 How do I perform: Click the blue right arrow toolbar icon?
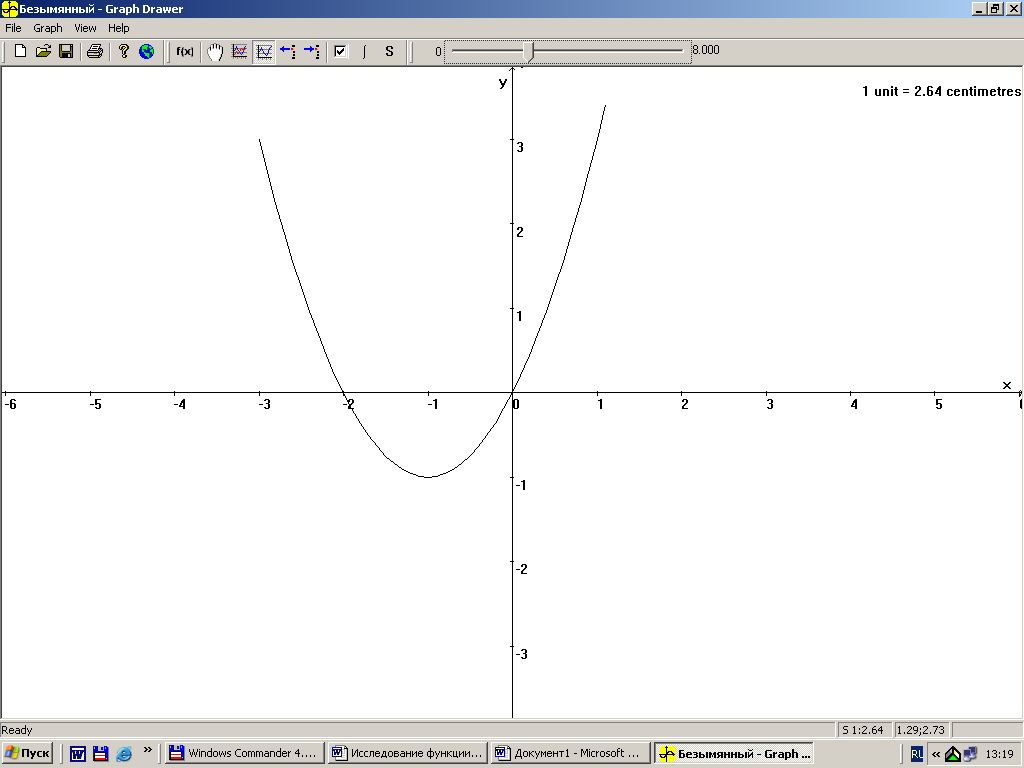312,51
